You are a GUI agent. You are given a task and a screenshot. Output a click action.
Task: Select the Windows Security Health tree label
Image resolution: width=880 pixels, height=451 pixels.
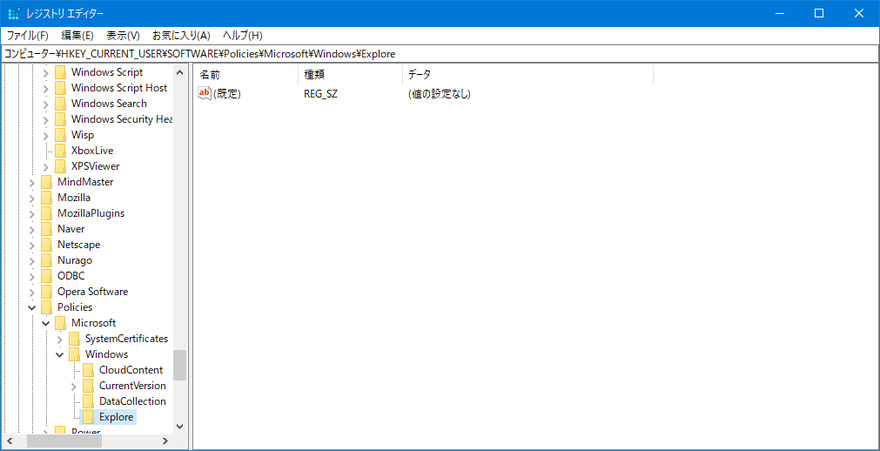pyautogui.click(x=122, y=119)
